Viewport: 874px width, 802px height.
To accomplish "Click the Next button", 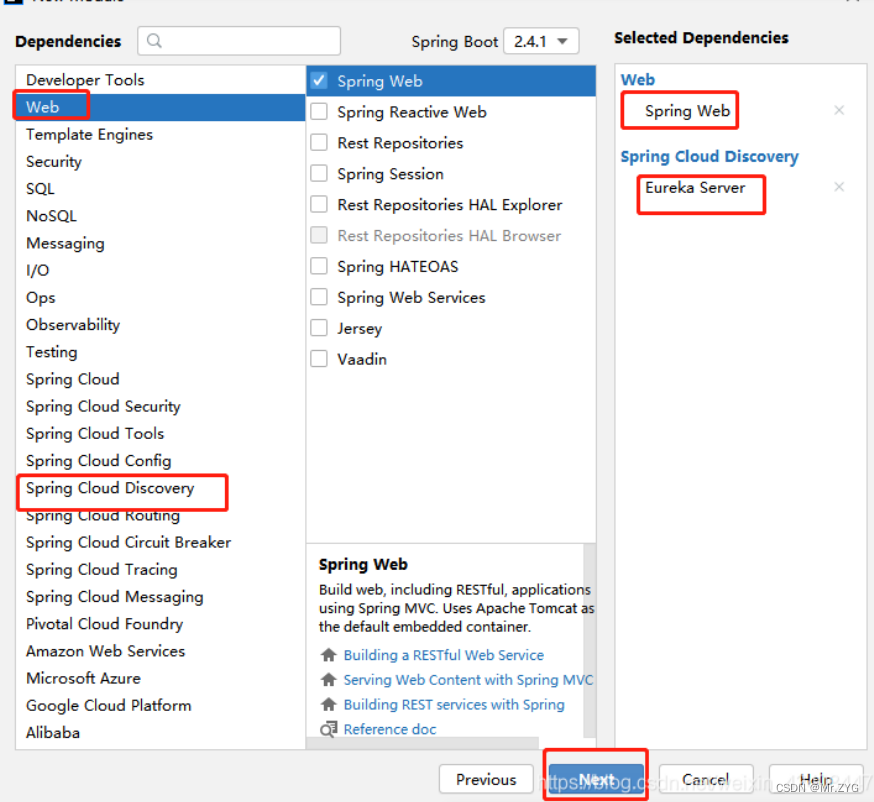I will (596, 779).
